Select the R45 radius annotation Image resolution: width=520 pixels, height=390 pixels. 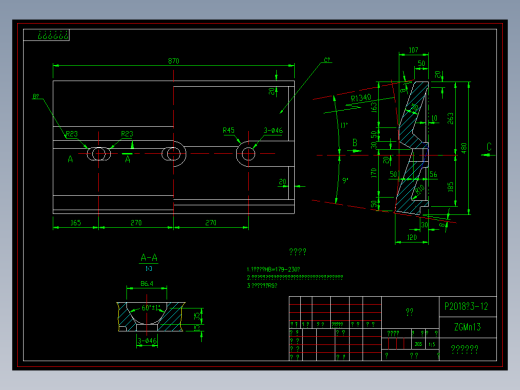pos(228,130)
